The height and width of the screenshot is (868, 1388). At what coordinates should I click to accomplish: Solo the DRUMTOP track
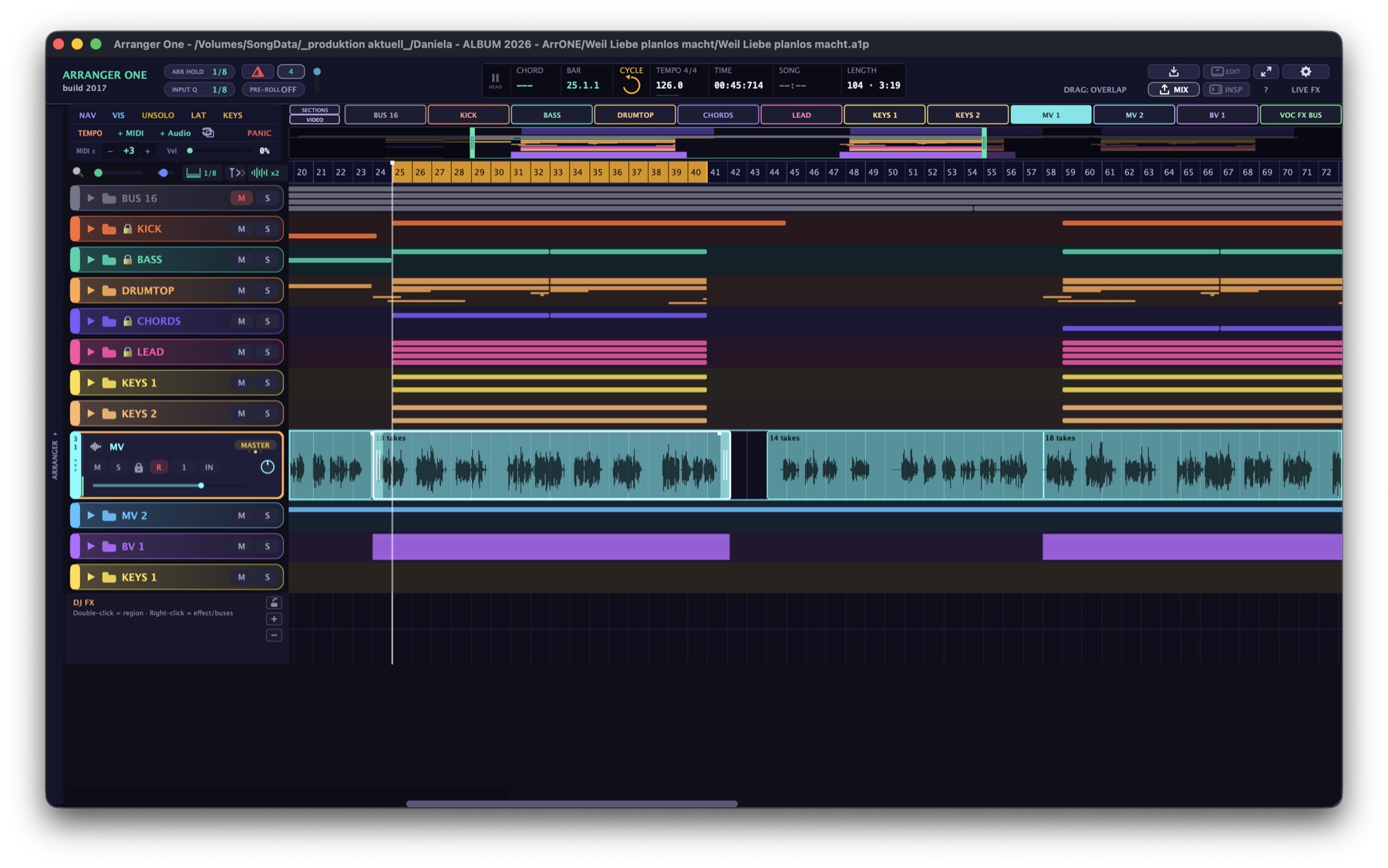(x=268, y=291)
